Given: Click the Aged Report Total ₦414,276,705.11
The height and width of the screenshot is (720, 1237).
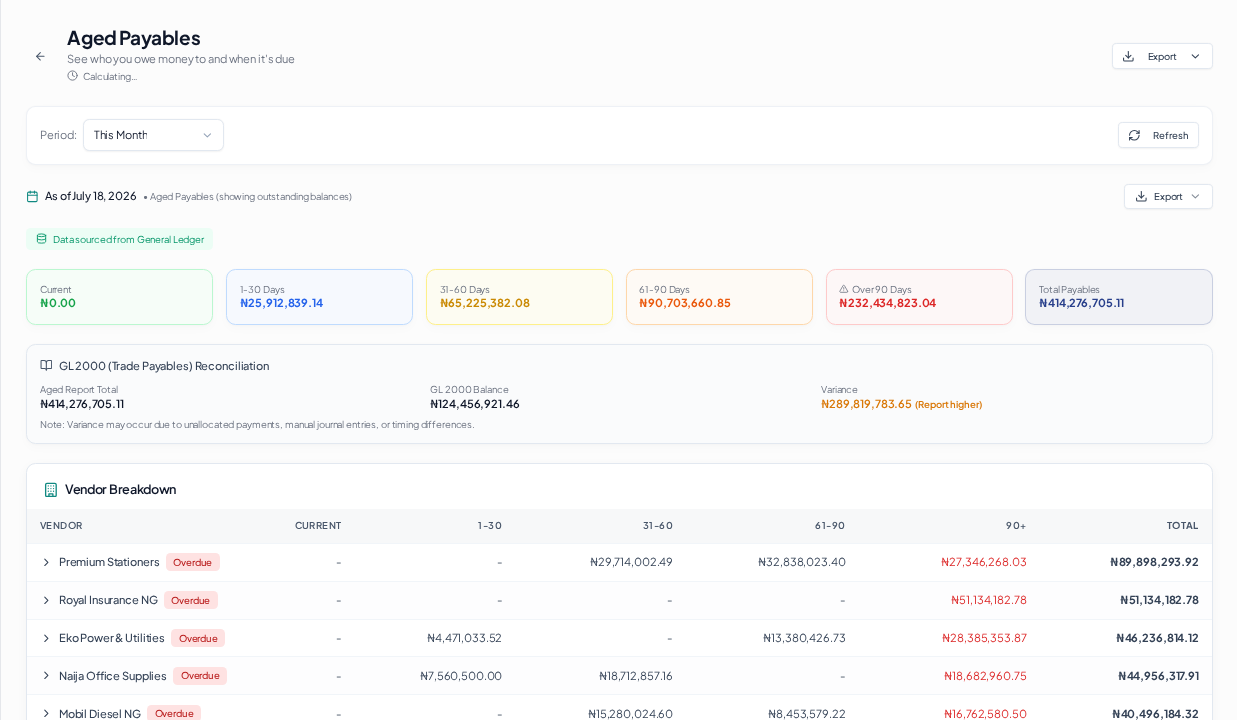Looking at the screenshot, I should pos(82,404).
